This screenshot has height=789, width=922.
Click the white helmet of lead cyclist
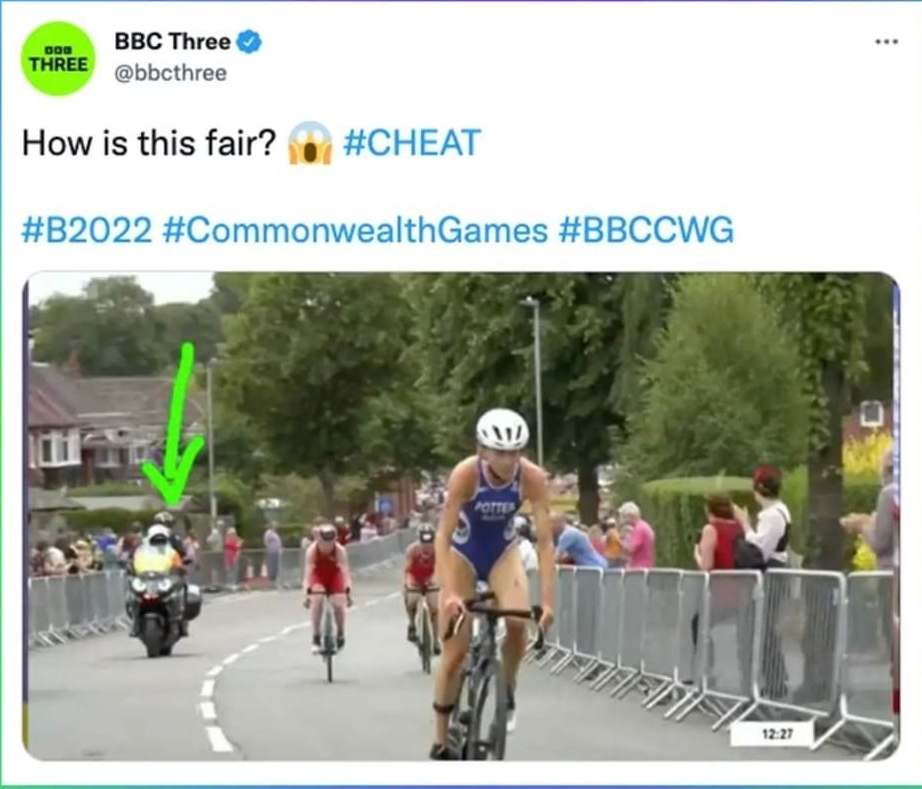(502, 429)
